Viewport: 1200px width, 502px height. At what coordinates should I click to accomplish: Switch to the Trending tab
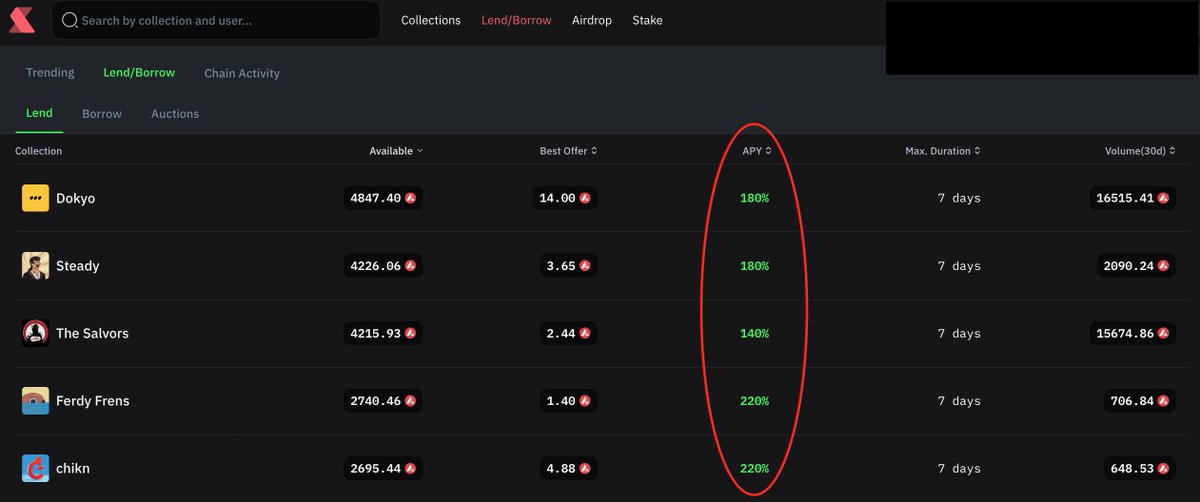tap(50, 73)
